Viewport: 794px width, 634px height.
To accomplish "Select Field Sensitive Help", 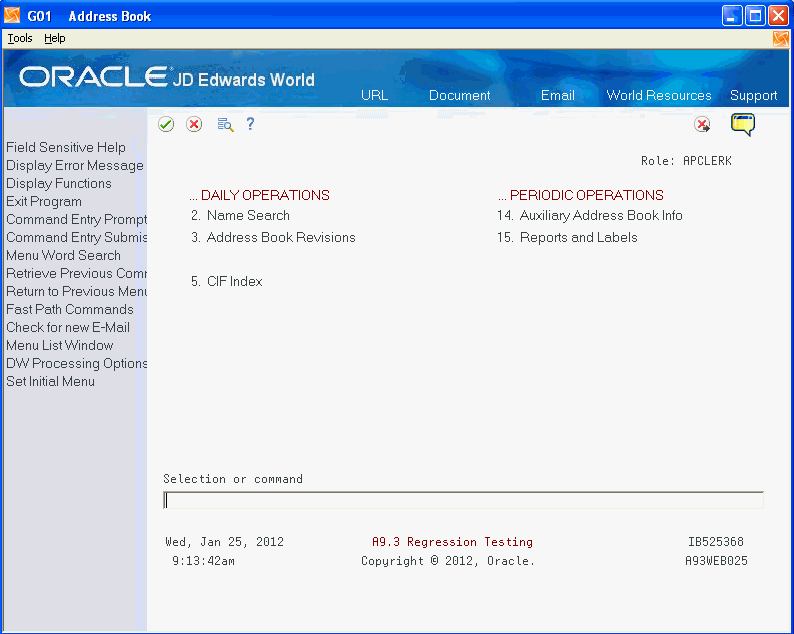I will [66, 147].
